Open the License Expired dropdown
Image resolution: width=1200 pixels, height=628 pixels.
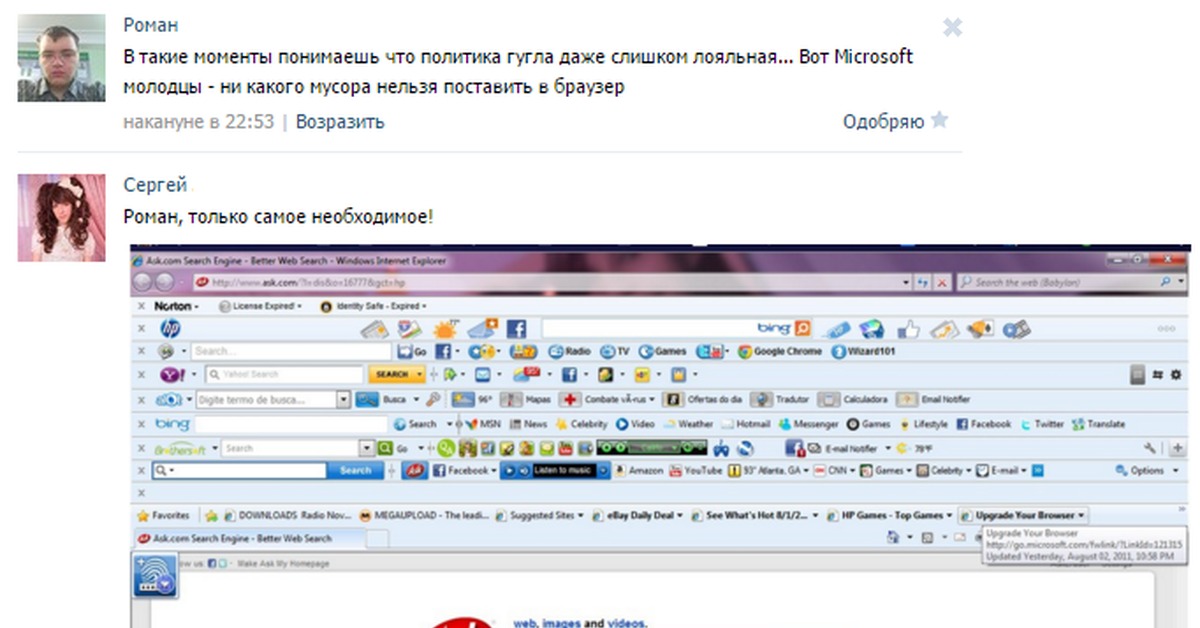[259, 306]
